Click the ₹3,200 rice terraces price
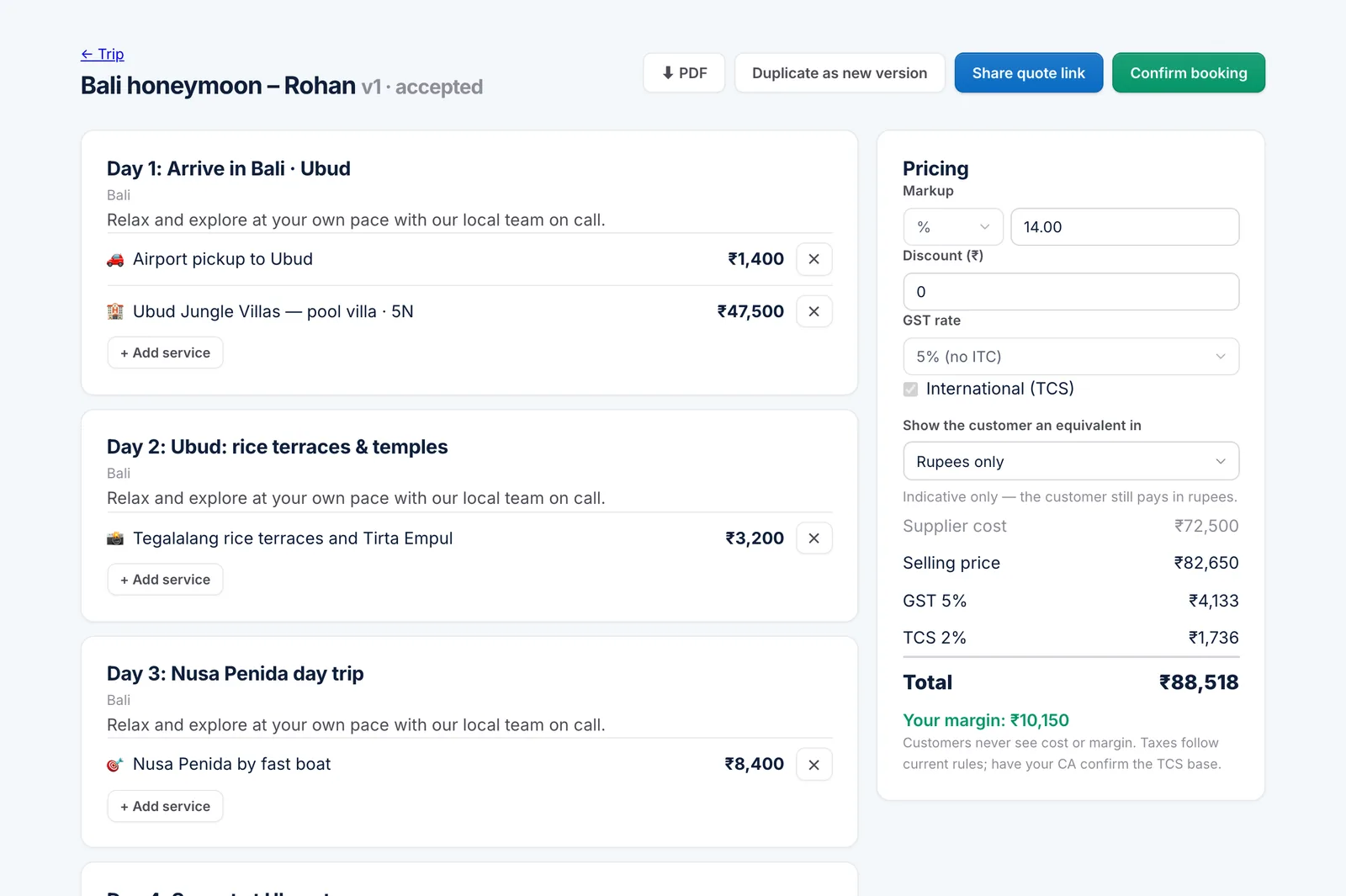Screen dimensions: 1346x896 pyautogui.click(x=755, y=538)
